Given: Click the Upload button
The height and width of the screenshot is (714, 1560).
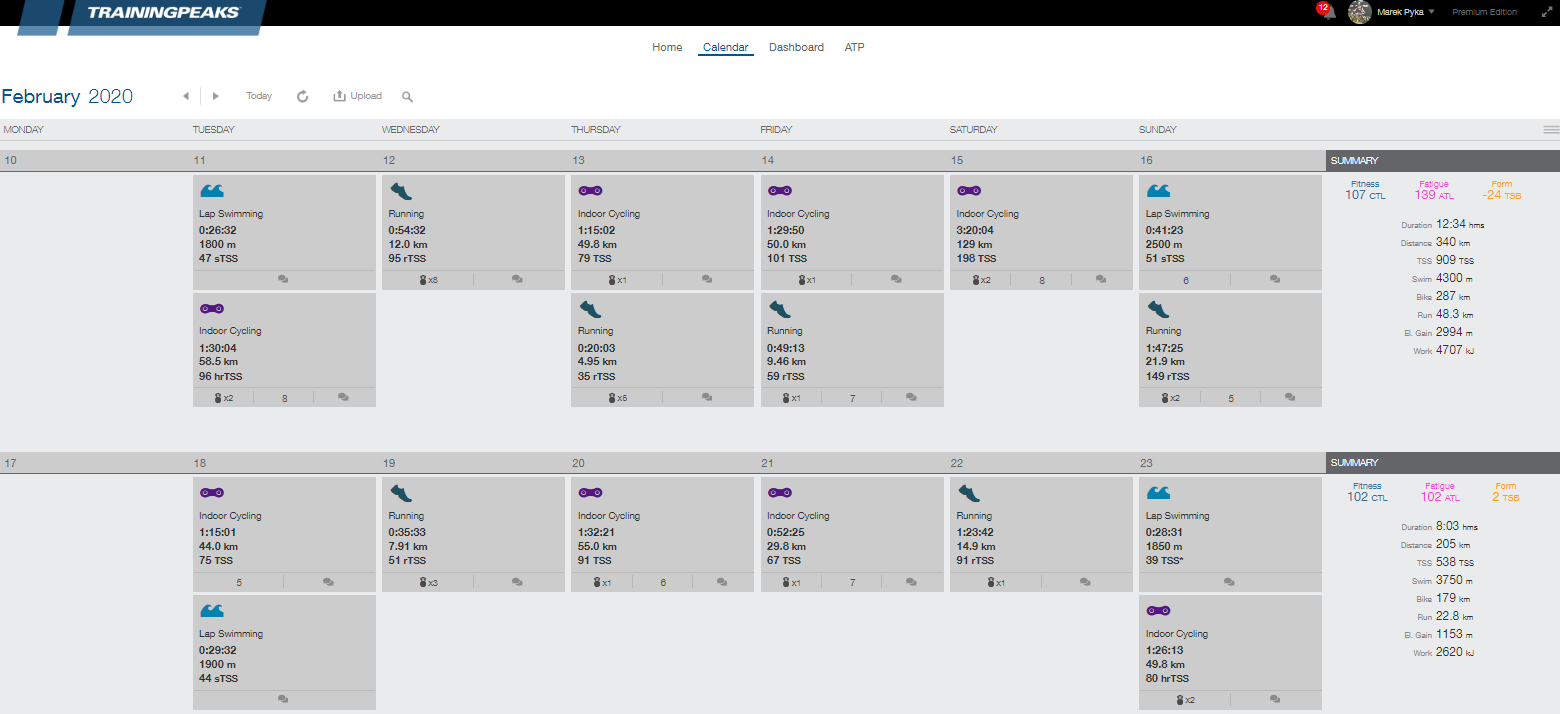Looking at the screenshot, I should pos(358,96).
